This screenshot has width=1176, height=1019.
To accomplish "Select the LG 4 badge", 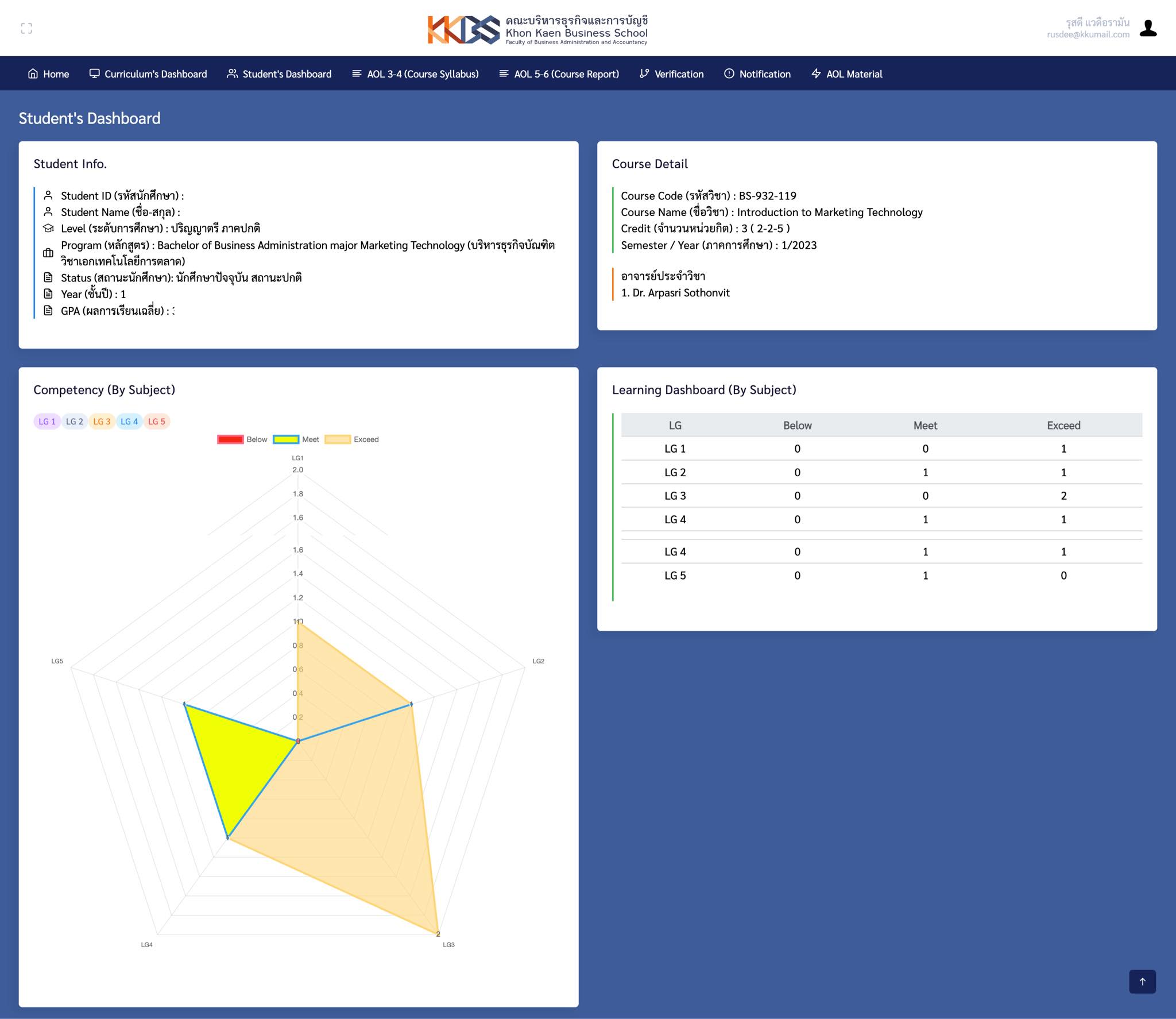I will [x=129, y=421].
